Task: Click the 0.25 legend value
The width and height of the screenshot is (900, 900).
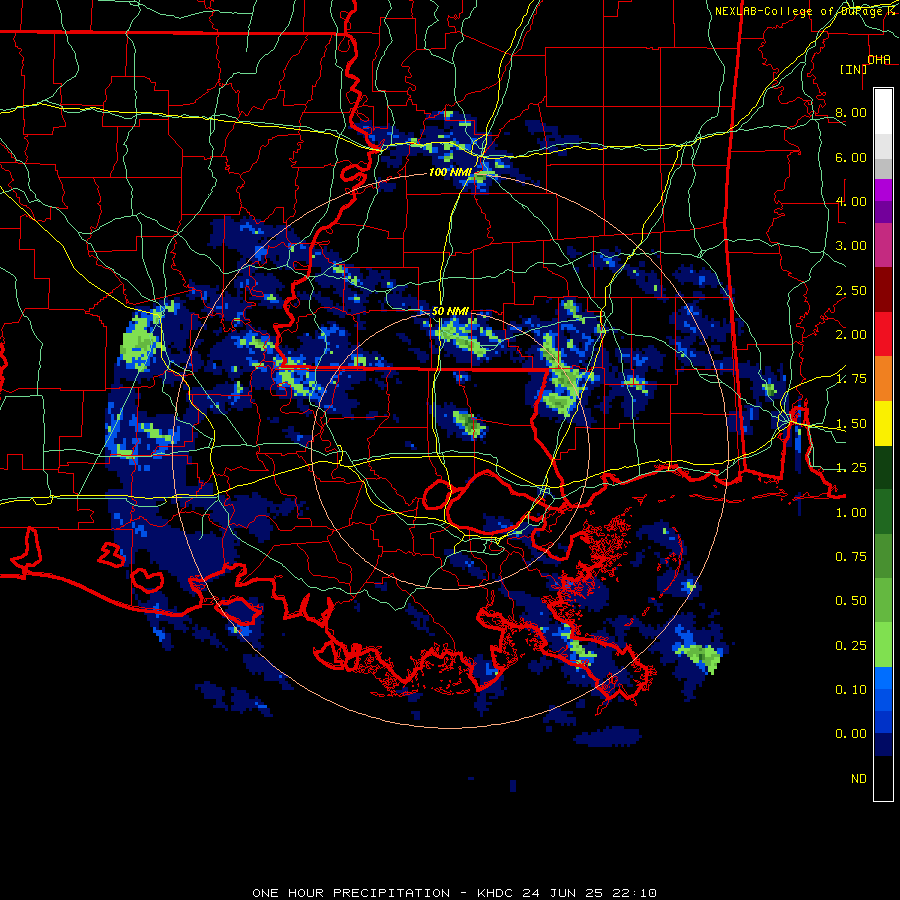Action: (851, 646)
